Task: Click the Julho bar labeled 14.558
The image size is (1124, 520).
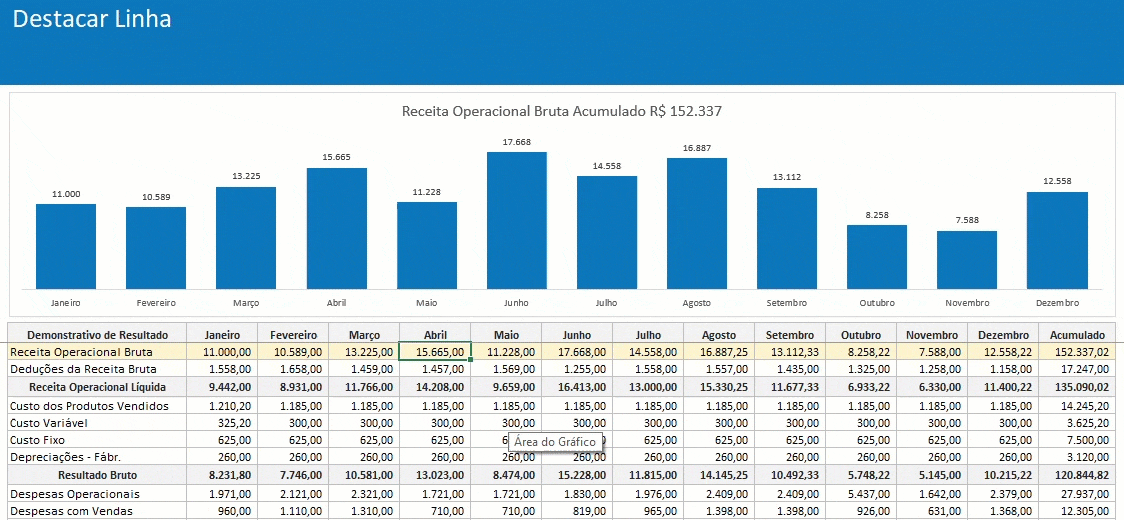Action: tap(607, 232)
